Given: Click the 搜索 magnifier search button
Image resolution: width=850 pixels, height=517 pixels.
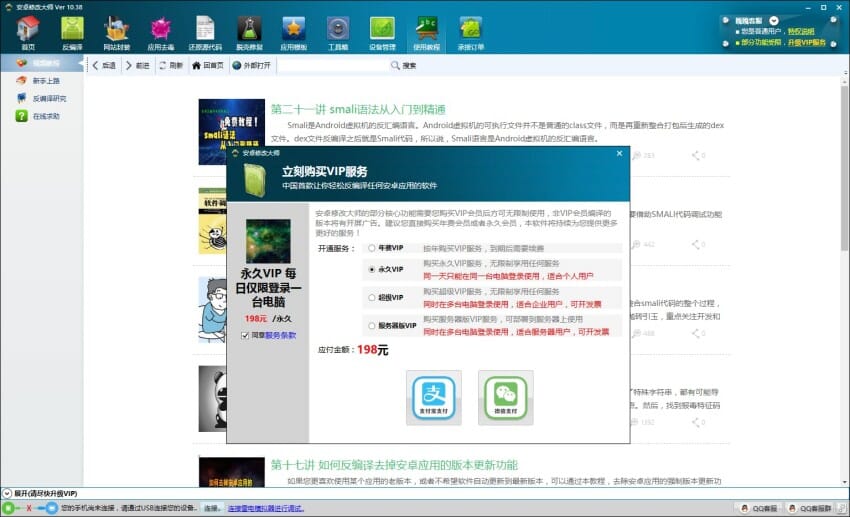Looking at the screenshot, I should tap(403, 66).
